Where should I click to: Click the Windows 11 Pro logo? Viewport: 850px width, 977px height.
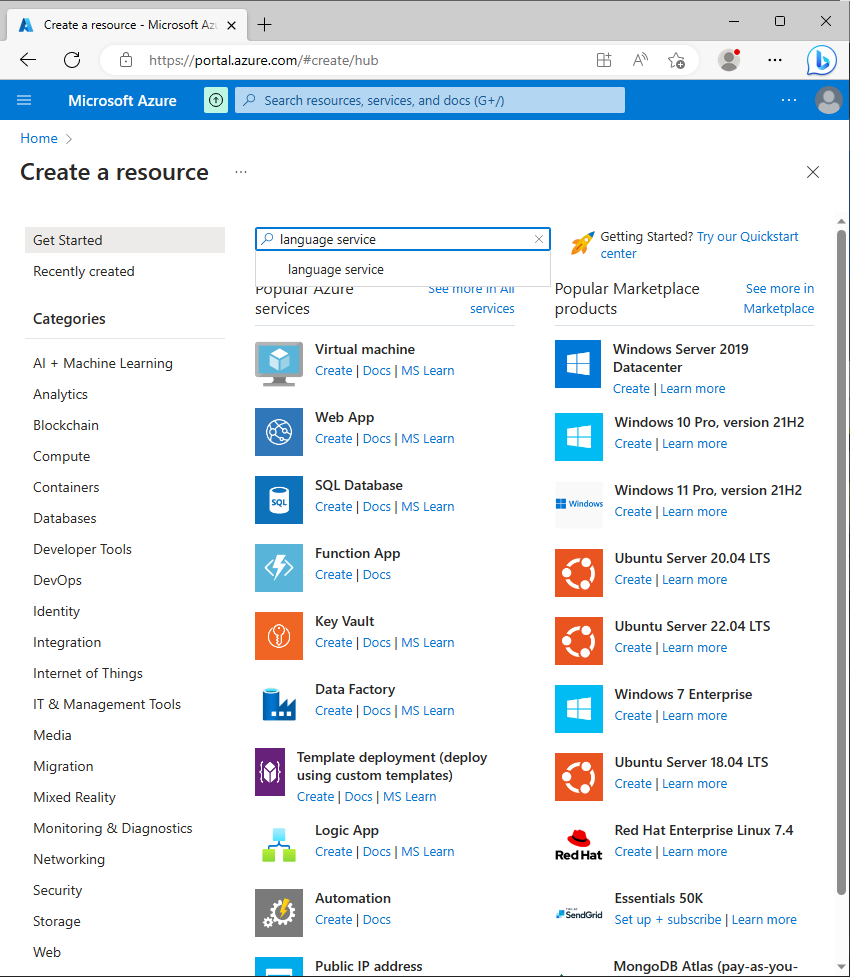point(579,504)
